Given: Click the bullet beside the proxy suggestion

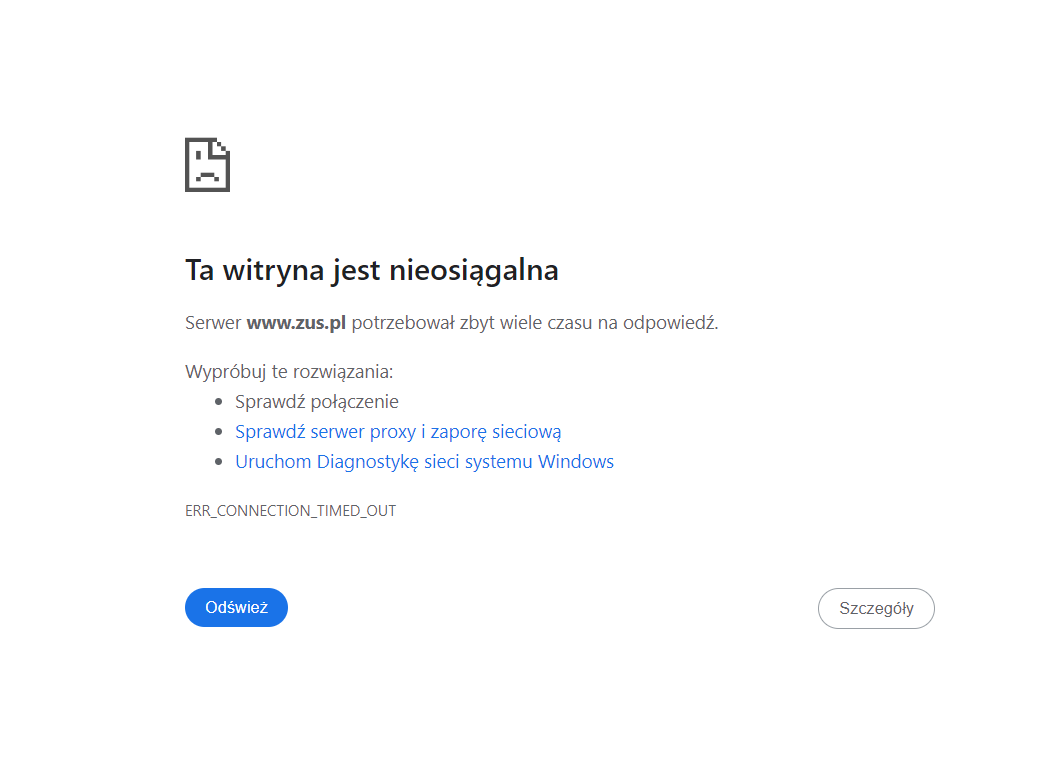Looking at the screenshot, I should tap(217, 431).
